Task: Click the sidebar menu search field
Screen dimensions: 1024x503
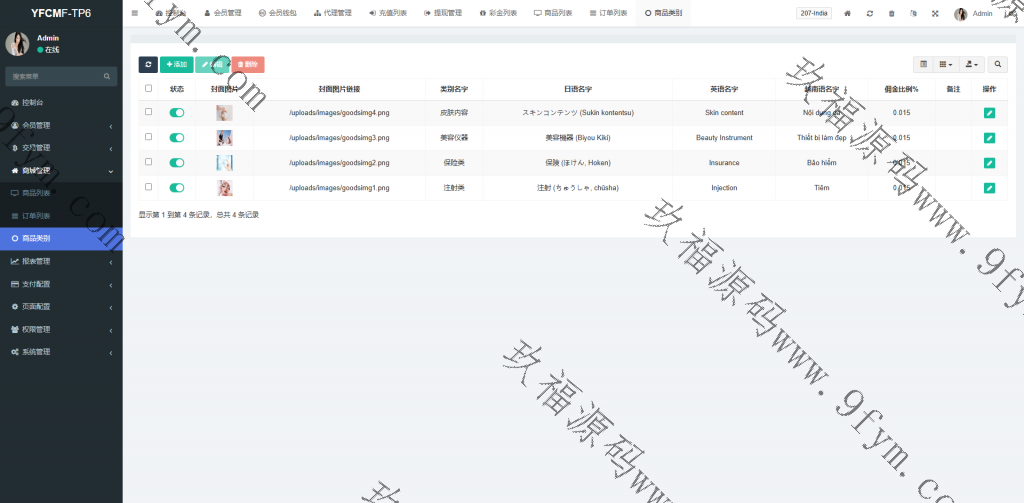Action: click(55, 76)
